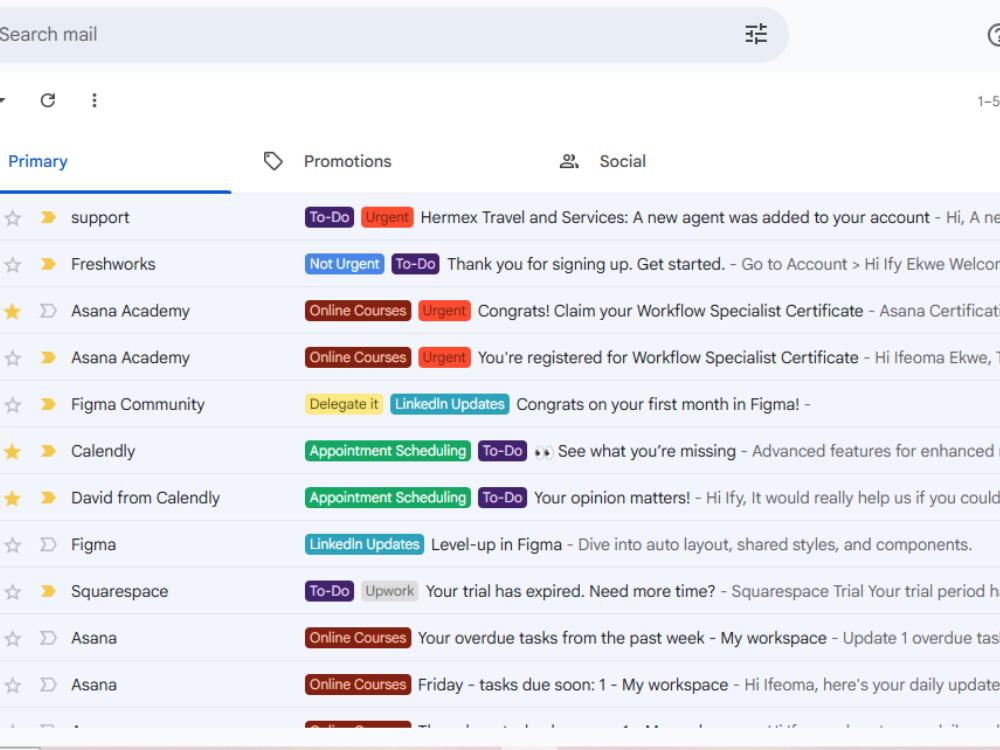
Task: Unstar the David from Calendly email
Action: tap(13, 498)
